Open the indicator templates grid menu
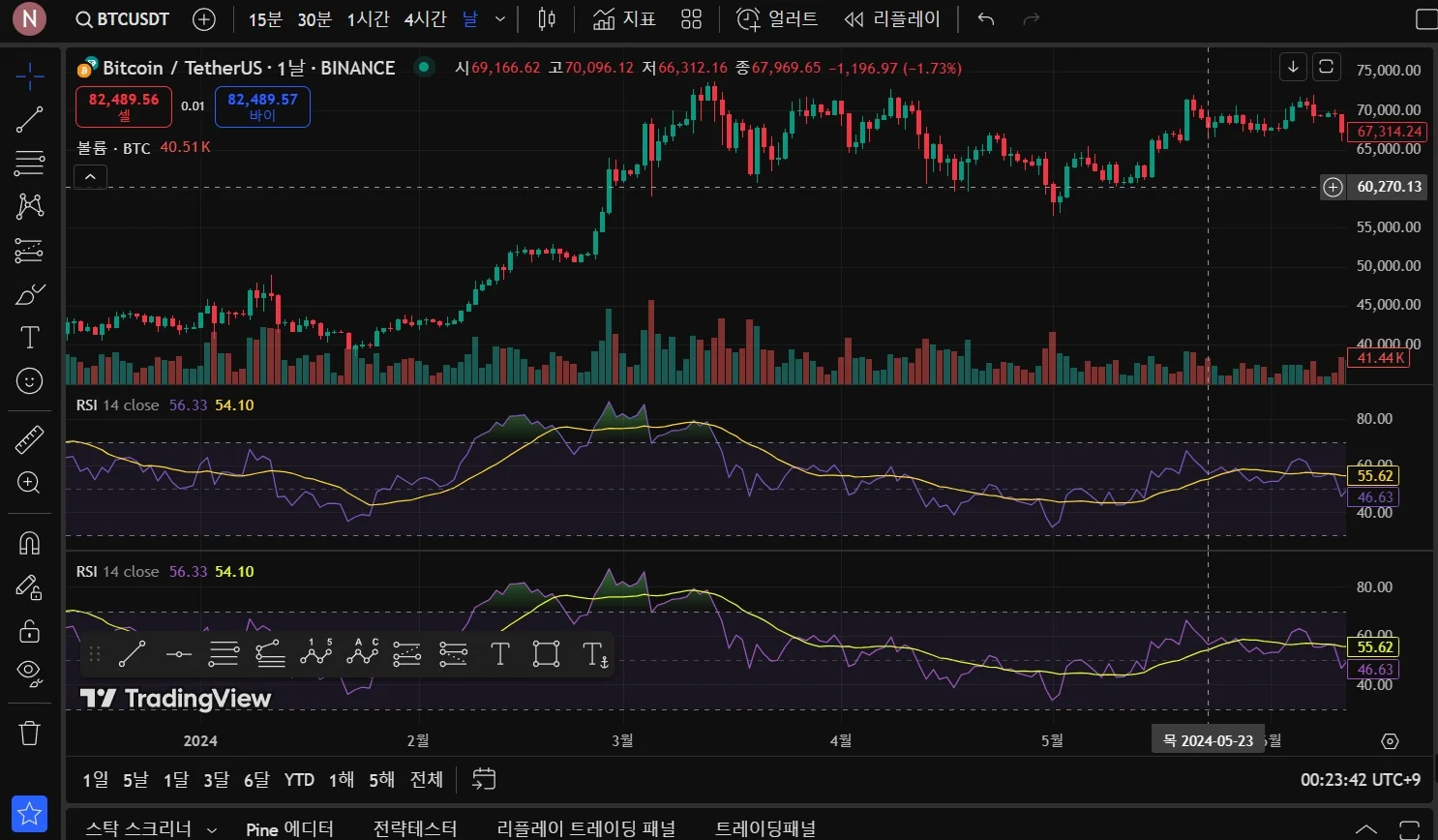 691,19
